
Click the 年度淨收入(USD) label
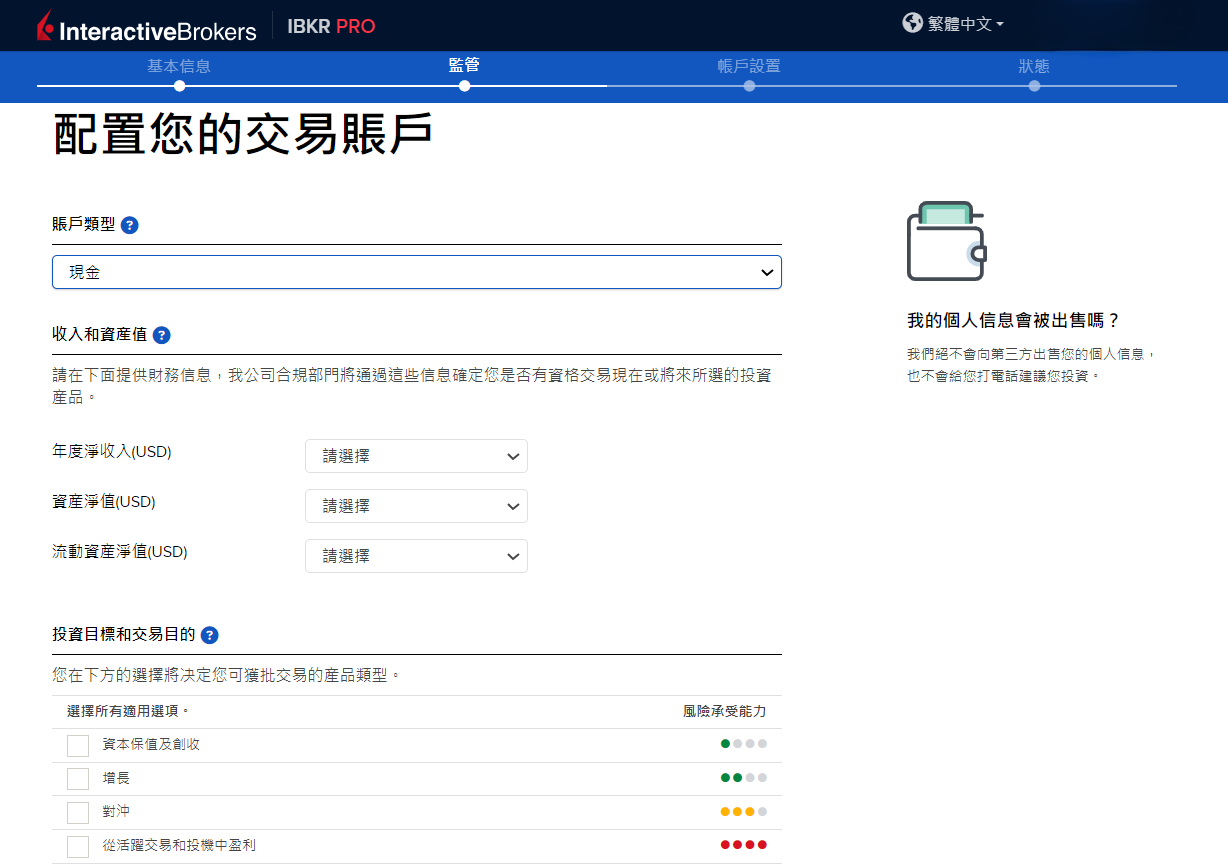pyautogui.click(x=112, y=452)
